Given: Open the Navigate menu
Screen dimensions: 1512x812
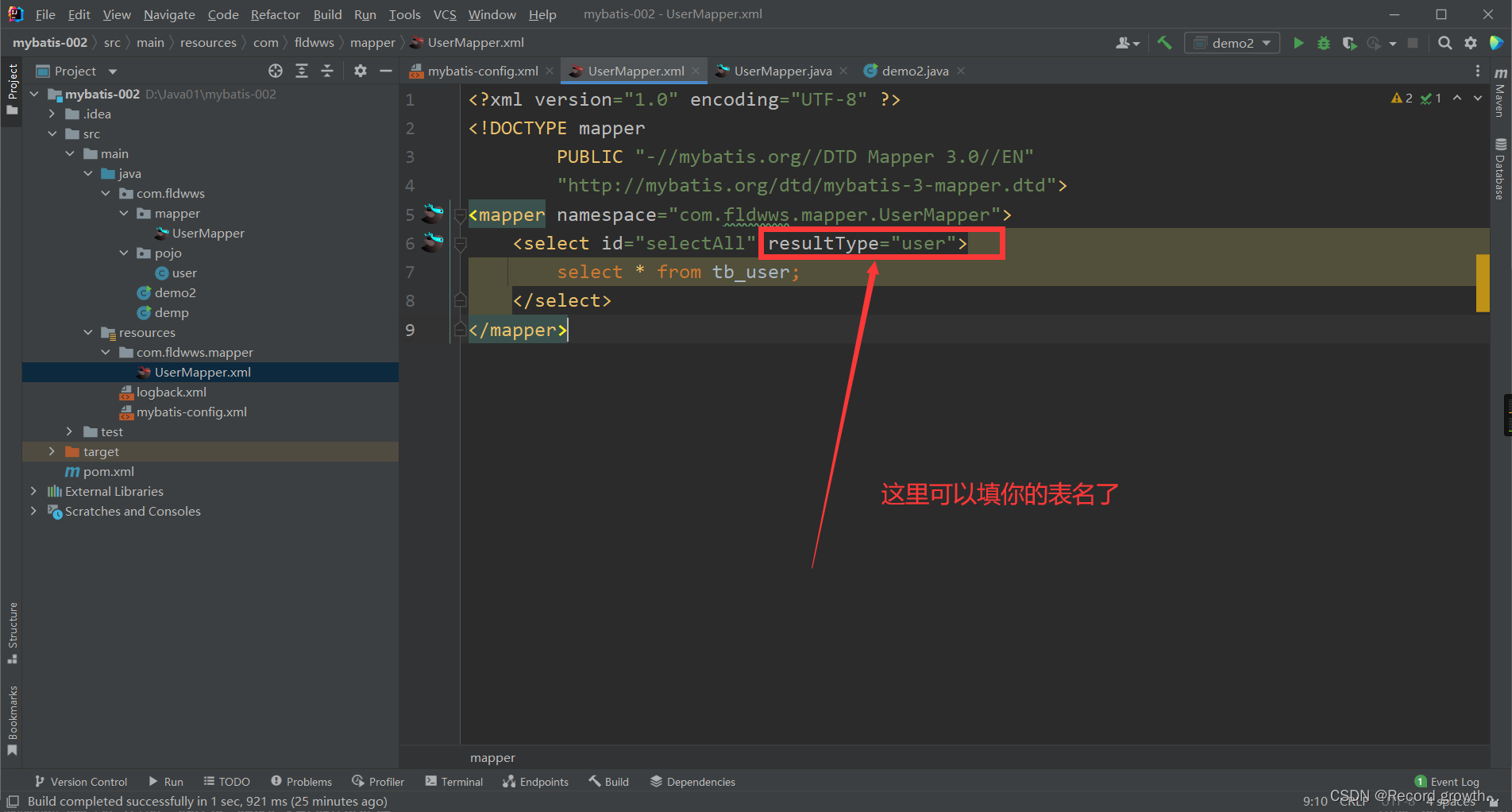Looking at the screenshot, I should pos(169,14).
